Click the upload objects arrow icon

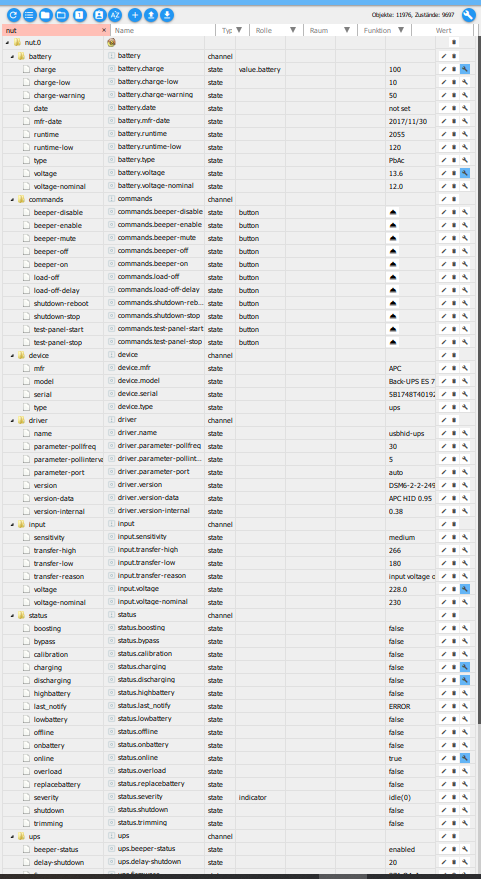point(150,15)
